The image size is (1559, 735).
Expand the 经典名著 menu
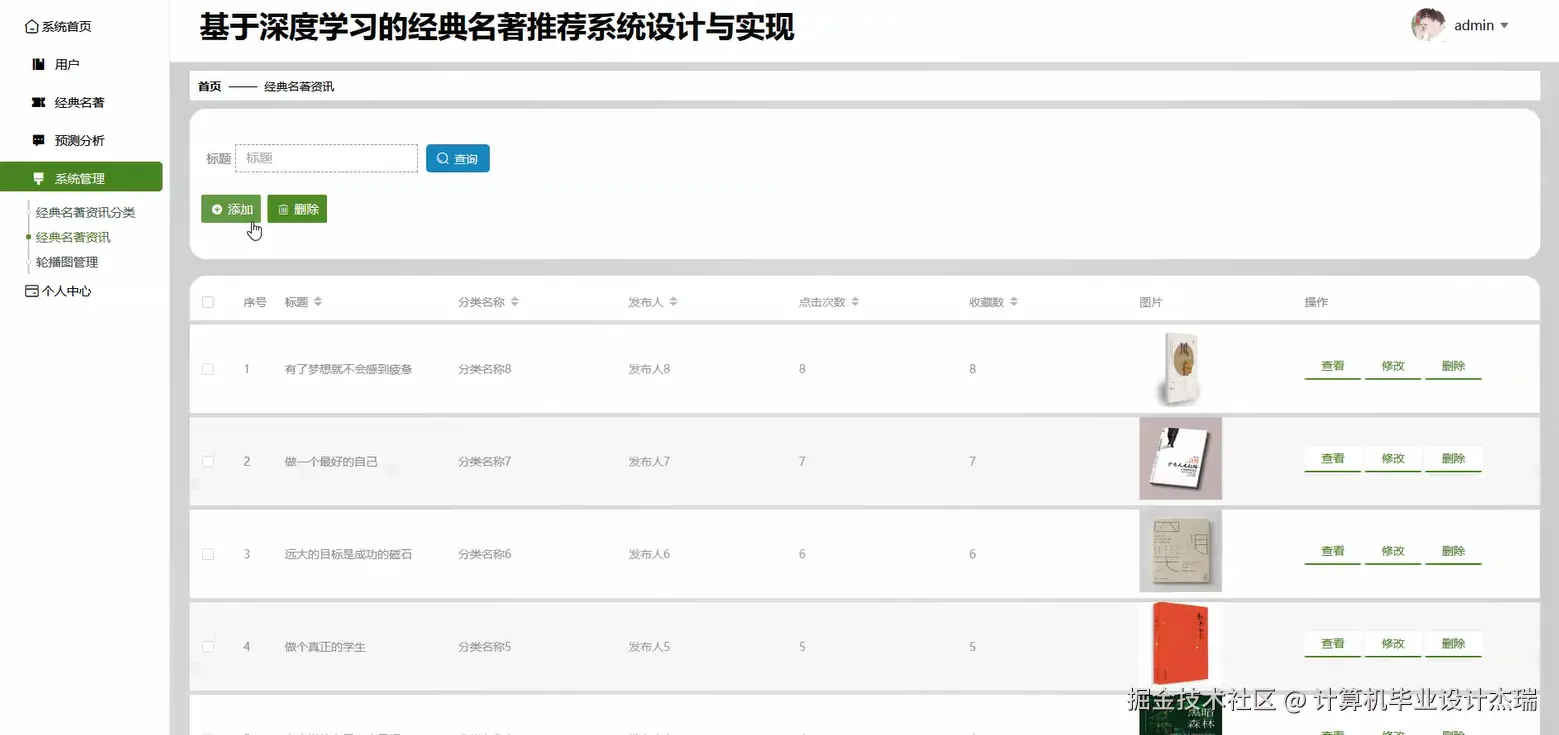[81, 102]
